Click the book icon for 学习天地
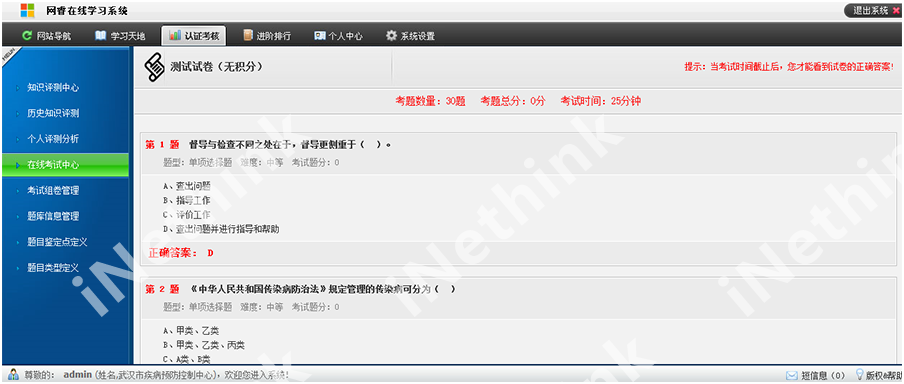The height and width of the screenshot is (384, 904). click(101, 36)
